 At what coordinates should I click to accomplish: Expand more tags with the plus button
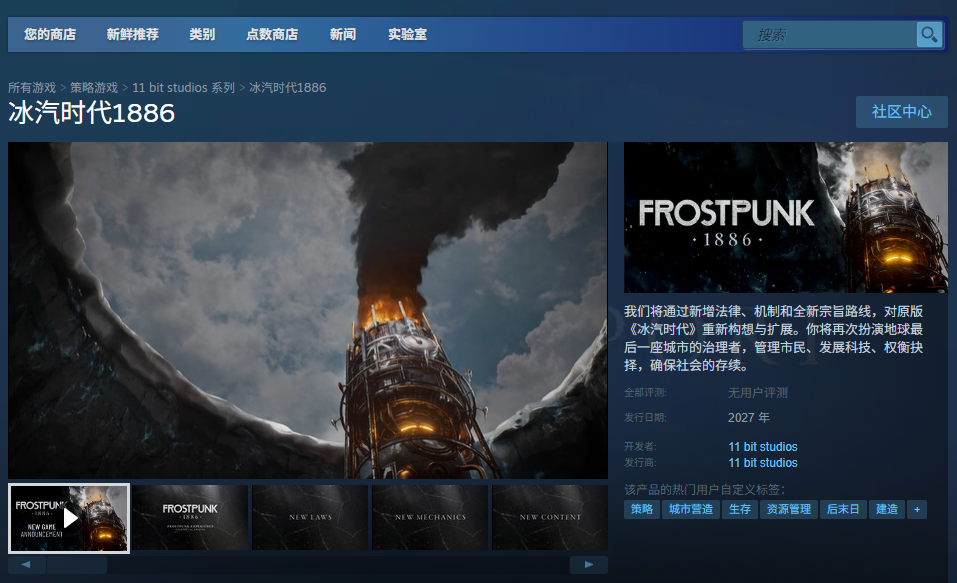[x=917, y=509]
